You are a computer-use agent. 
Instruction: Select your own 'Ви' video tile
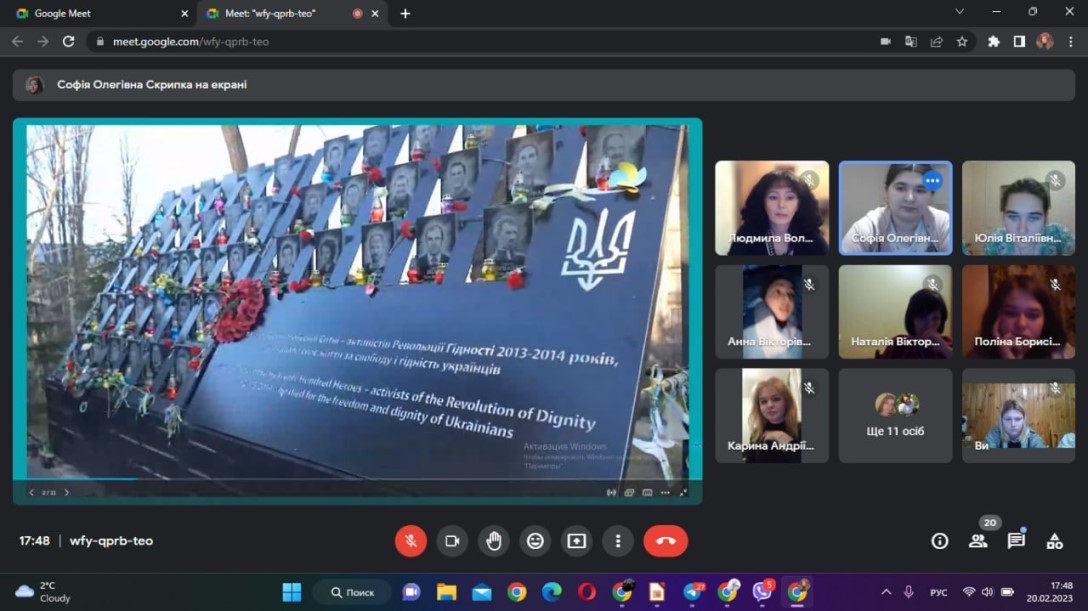tap(1018, 415)
